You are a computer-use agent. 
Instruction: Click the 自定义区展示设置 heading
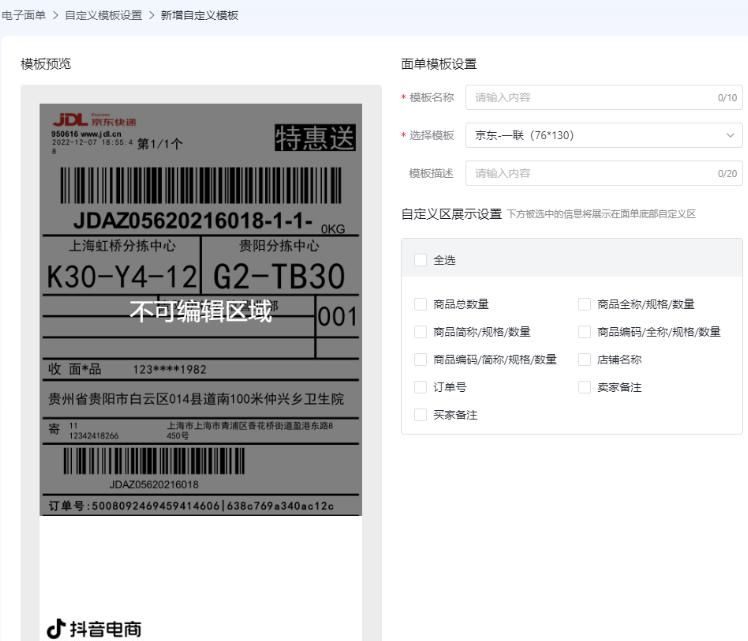click(451, 214)
